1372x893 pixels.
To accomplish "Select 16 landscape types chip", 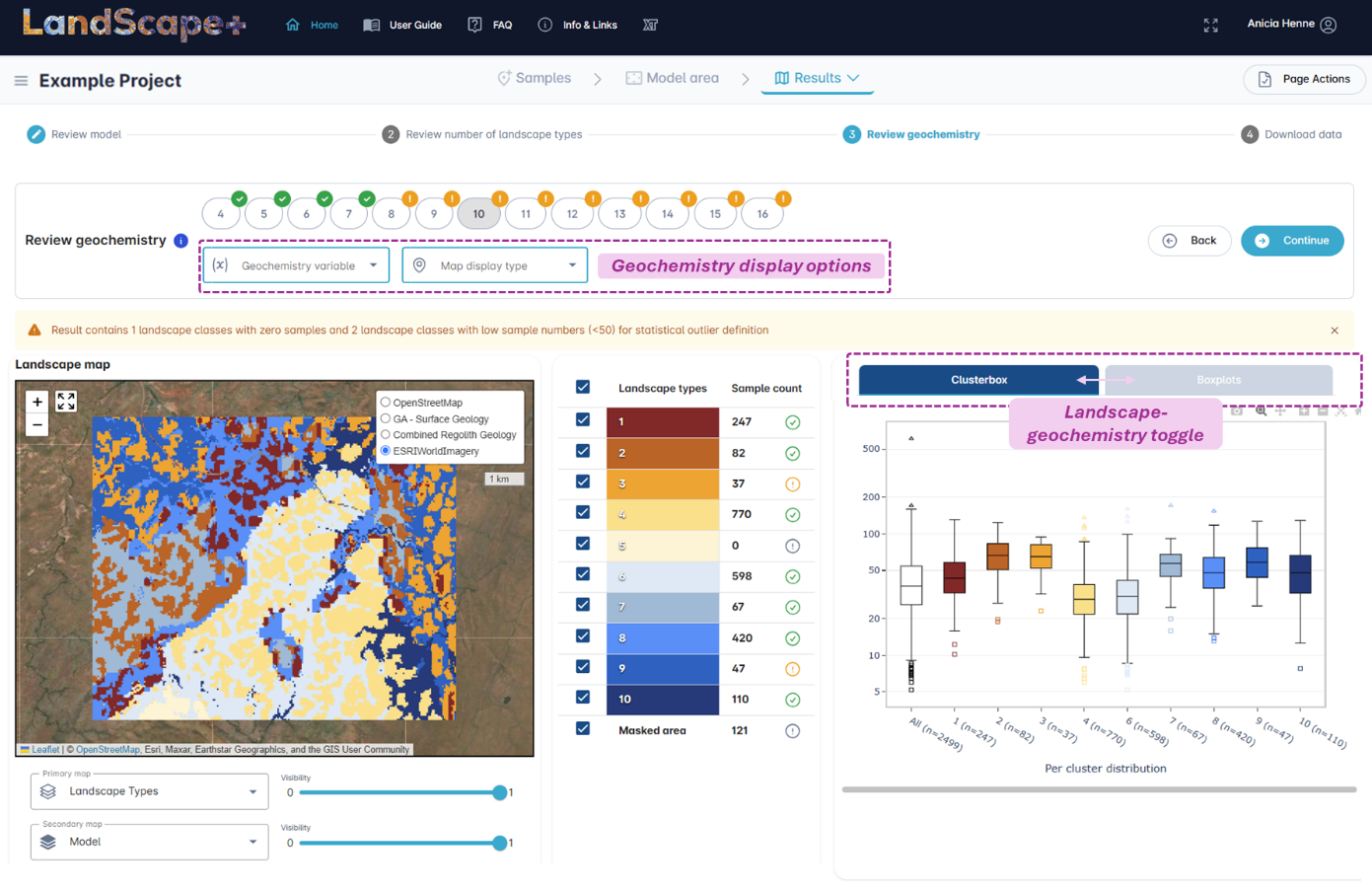I will 762,213.
